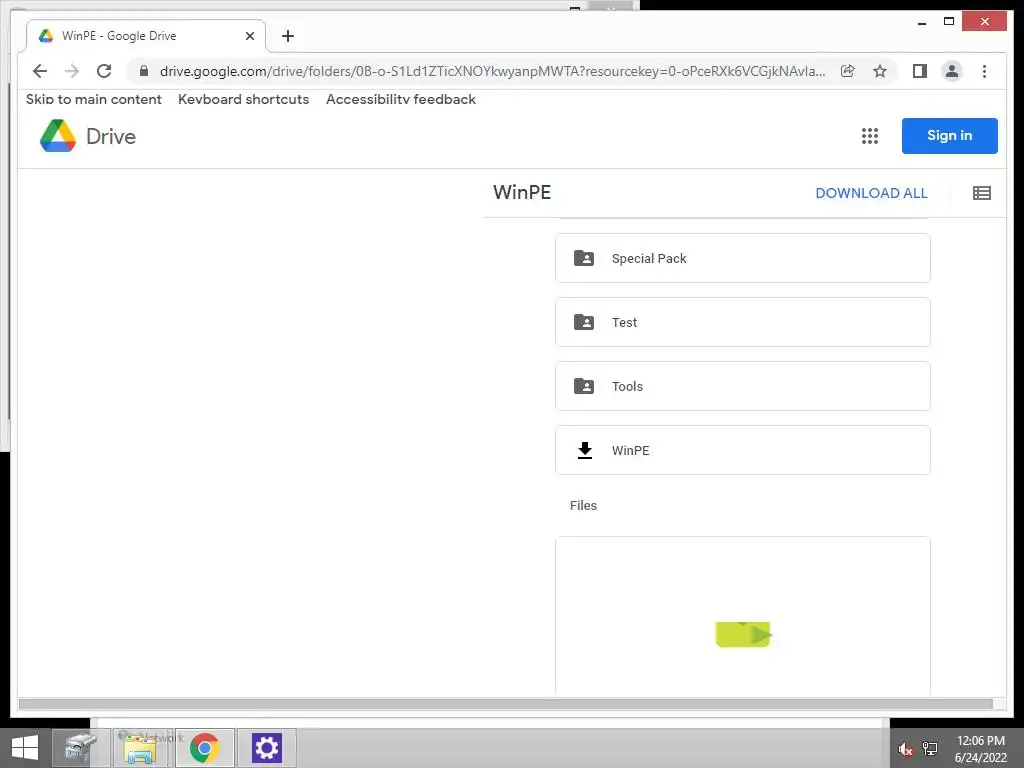Open Keyboard shortcuts link
The width and height of the screenshot is (1024, 768).
tap(244, 99)
